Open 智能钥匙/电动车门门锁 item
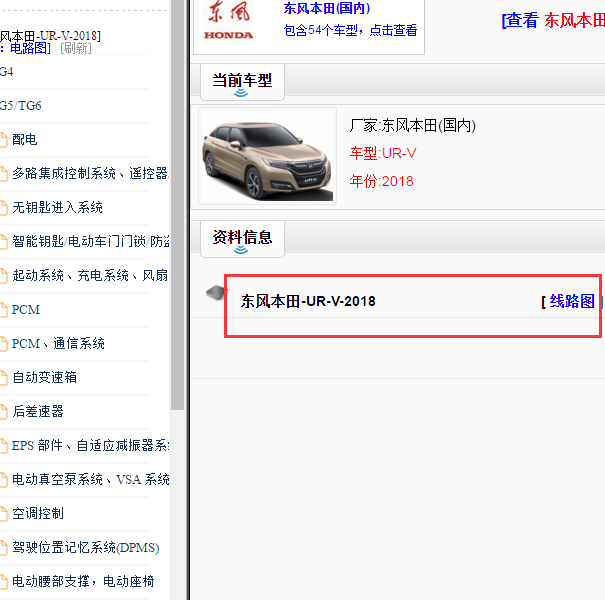The width and height of the screenshot is (605, 600). tap(90, 241)
